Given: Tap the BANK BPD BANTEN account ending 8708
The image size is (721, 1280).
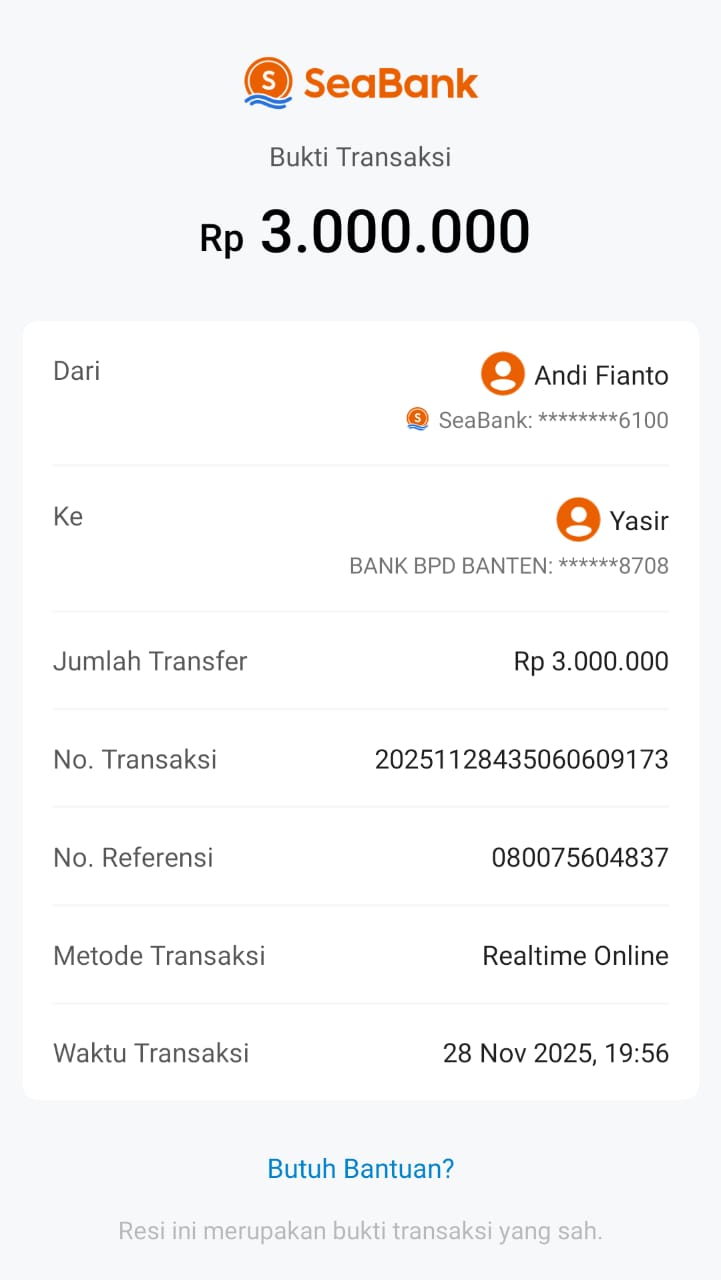Looking at the screenshot, I should click(x=508, y=566).
